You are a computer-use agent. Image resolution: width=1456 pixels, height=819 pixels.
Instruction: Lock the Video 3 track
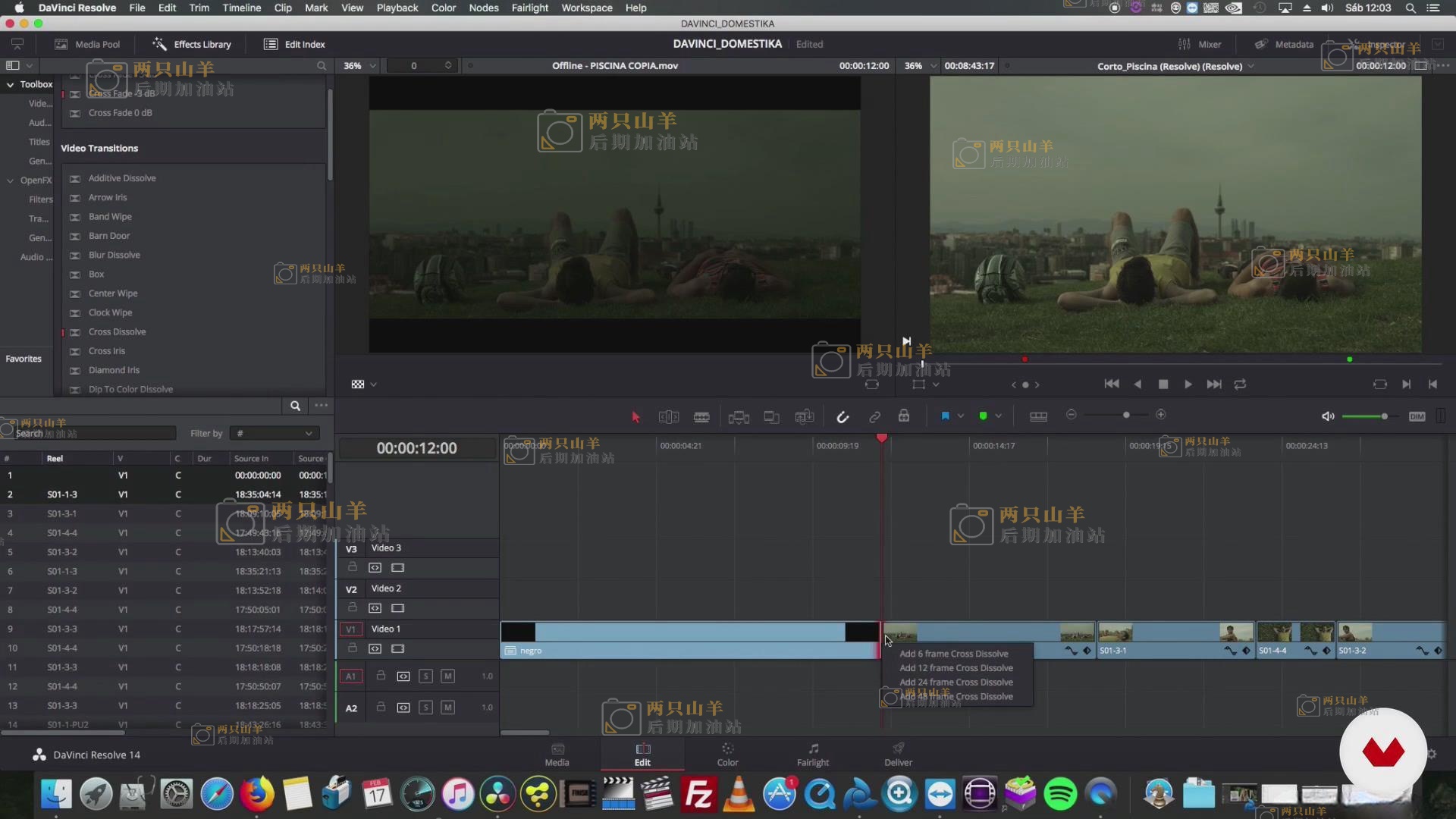coord(353,567)
